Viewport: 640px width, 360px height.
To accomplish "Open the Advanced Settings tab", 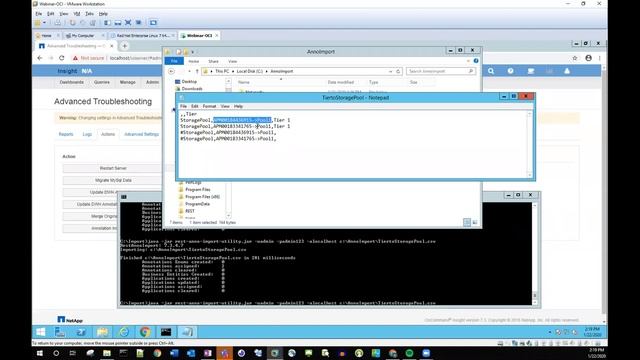I will pos(141,134).
